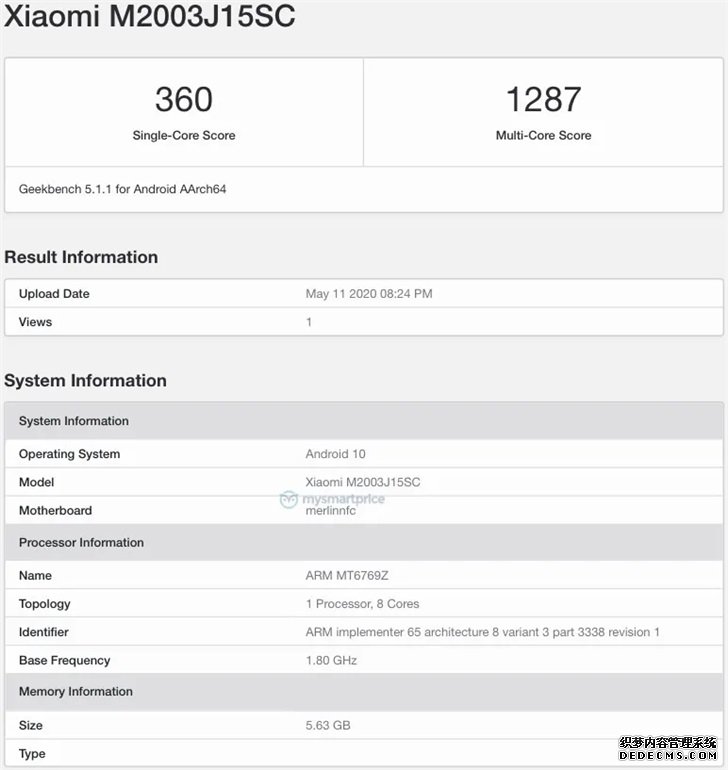728x770 pixels.
Task: Click the upload date May 11 2020 value
Action: point(368,294)
